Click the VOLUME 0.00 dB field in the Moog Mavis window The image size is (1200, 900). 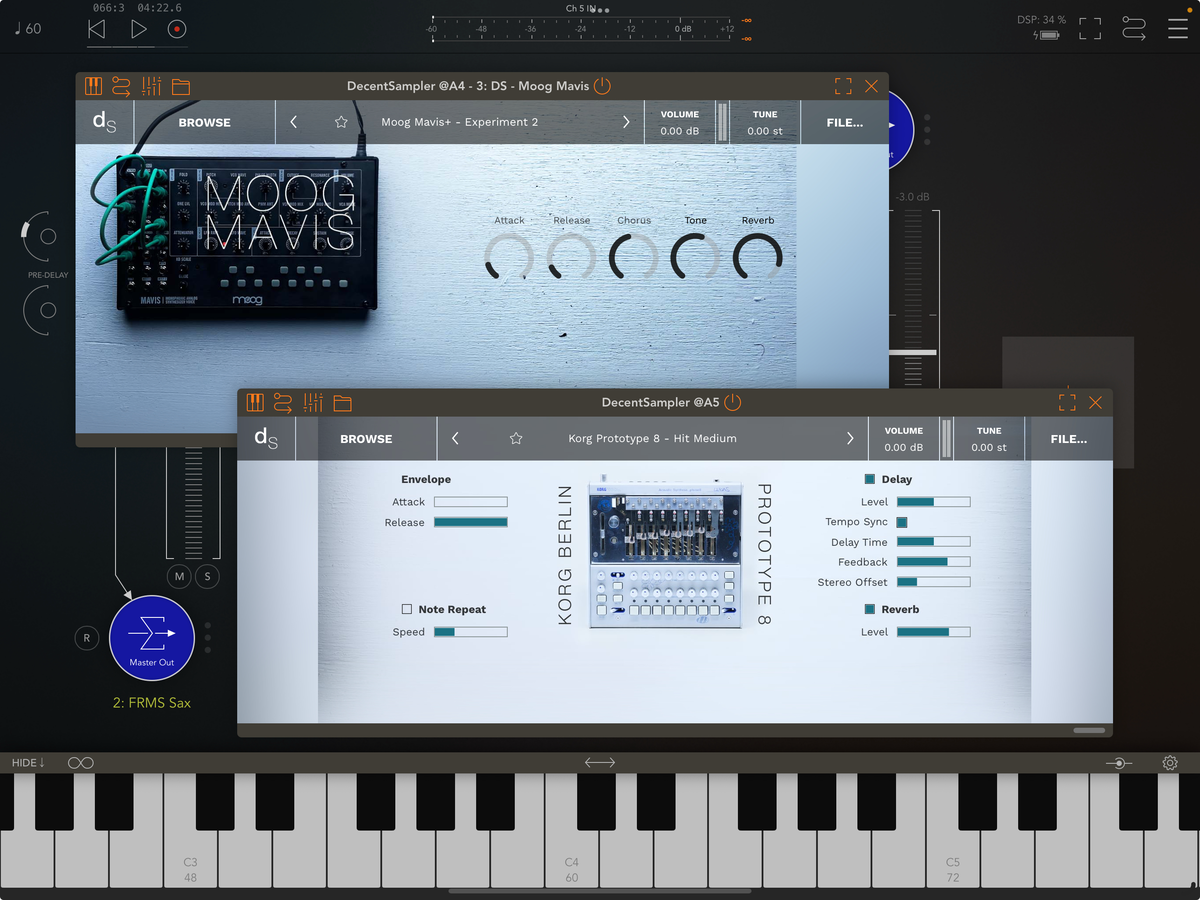(680, 122)
